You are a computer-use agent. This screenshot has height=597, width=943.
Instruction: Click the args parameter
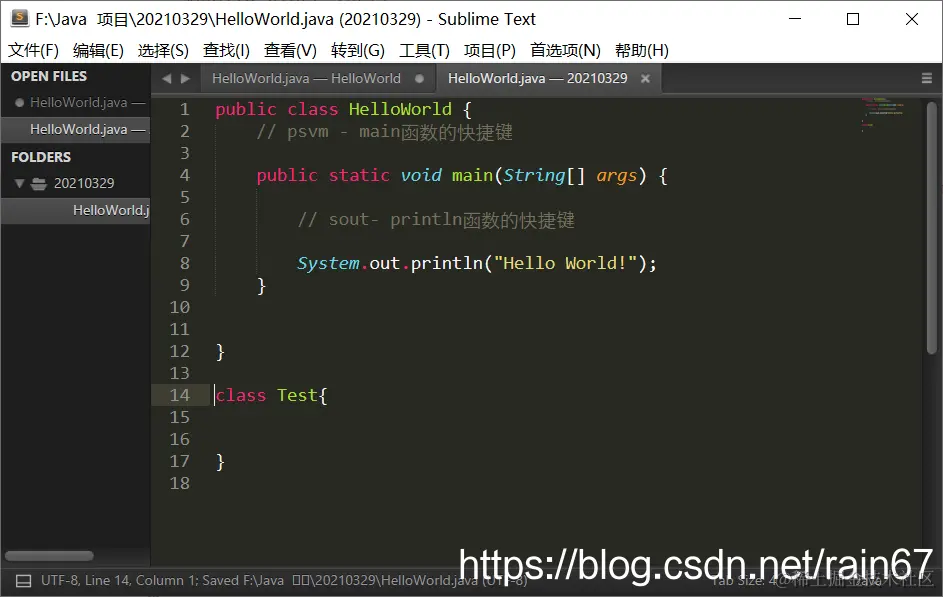tap(616, 176)
